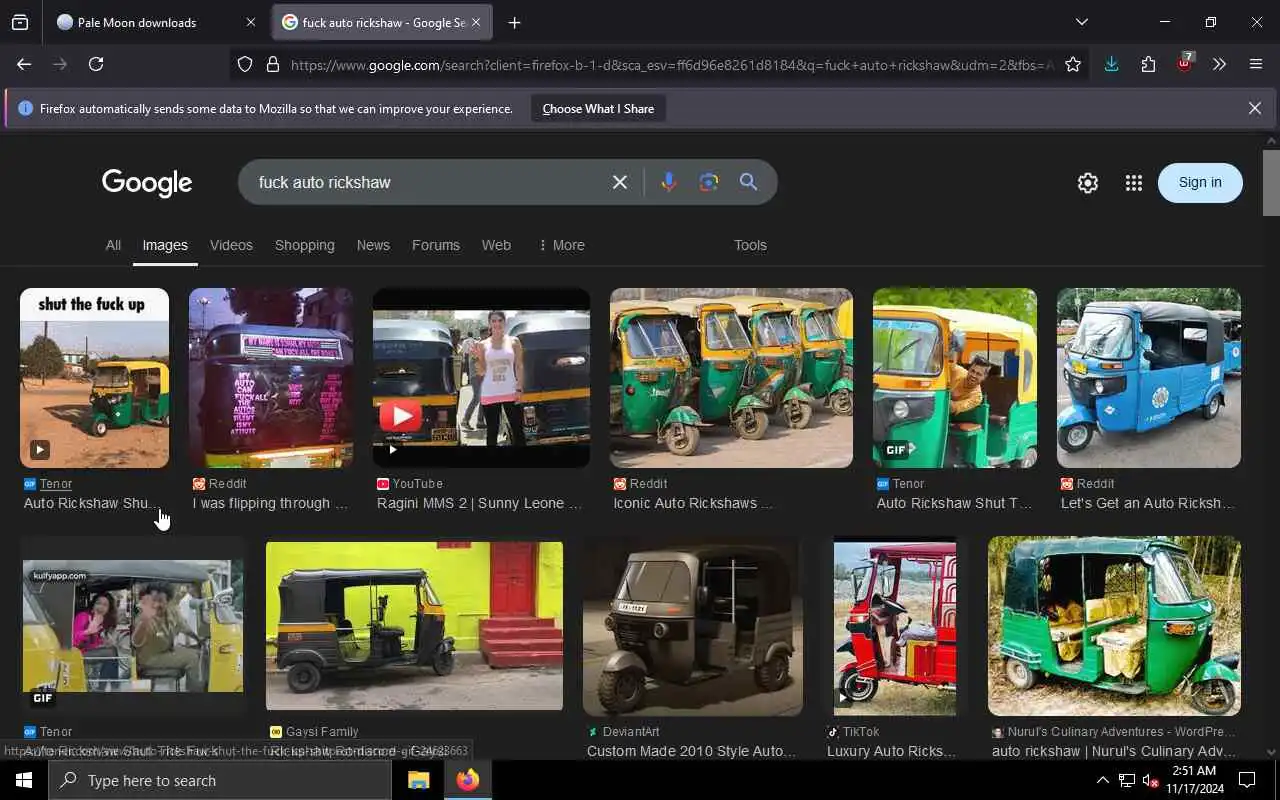Click the Sign in button
This screenshot has width=1280, height=800.
click(x=1200, y=182)
